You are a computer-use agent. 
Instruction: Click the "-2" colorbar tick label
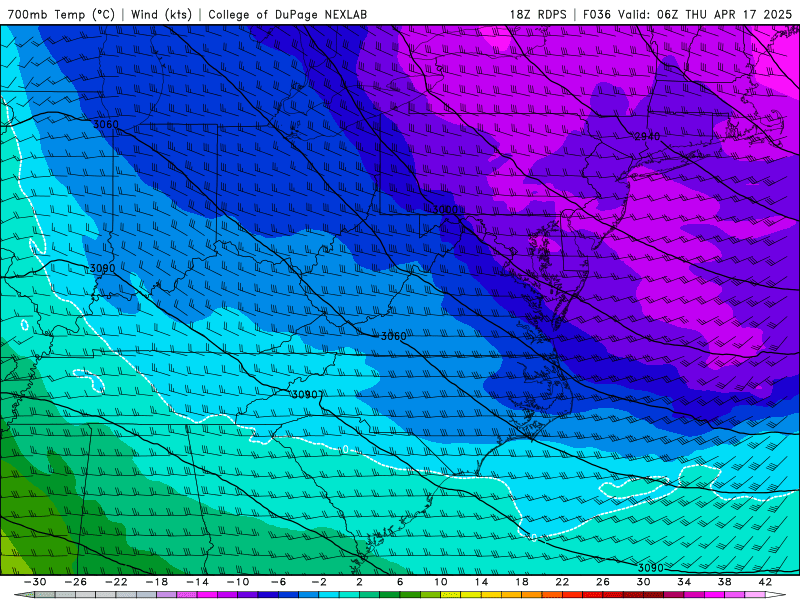coord(319,582)
